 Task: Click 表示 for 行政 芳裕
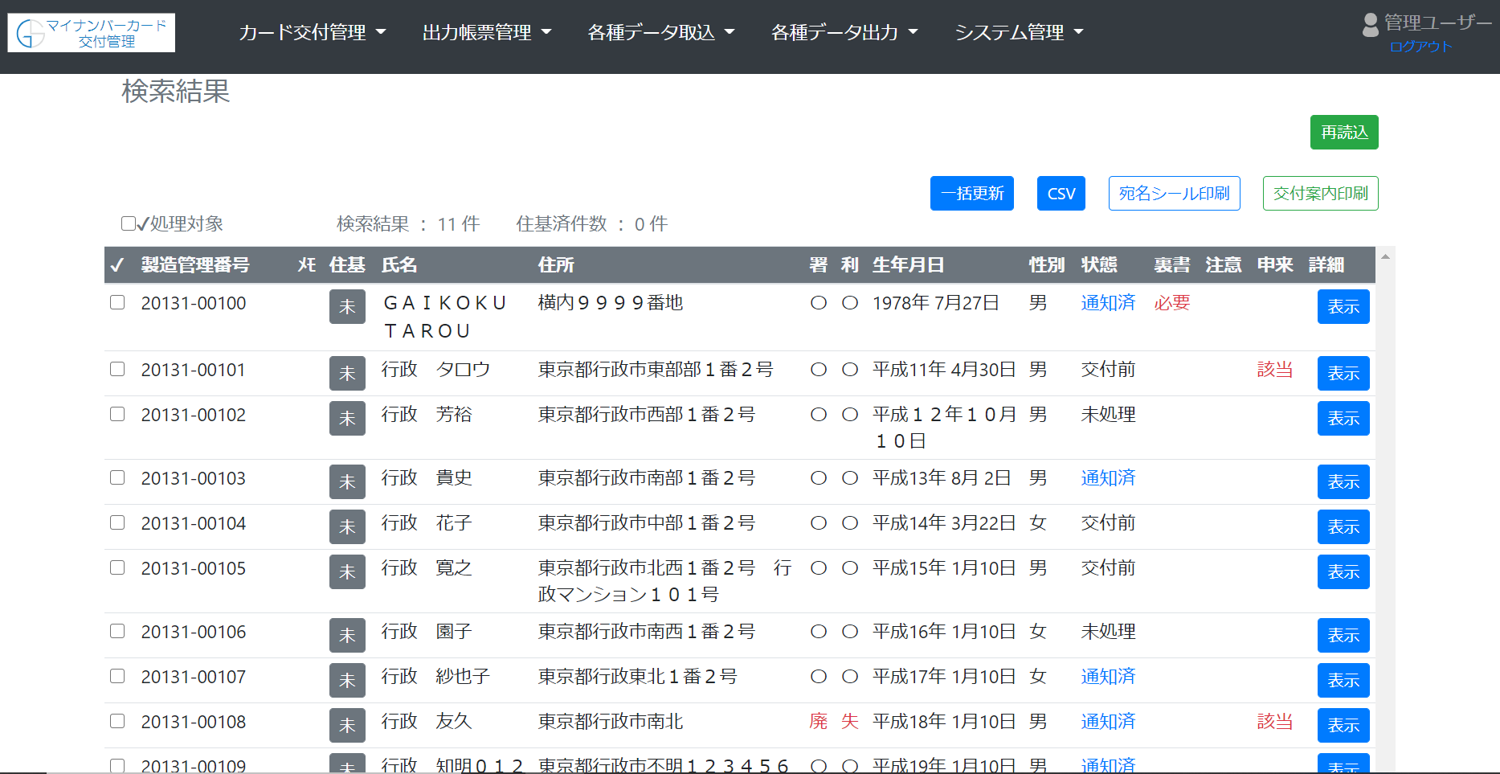(1343, 418)
